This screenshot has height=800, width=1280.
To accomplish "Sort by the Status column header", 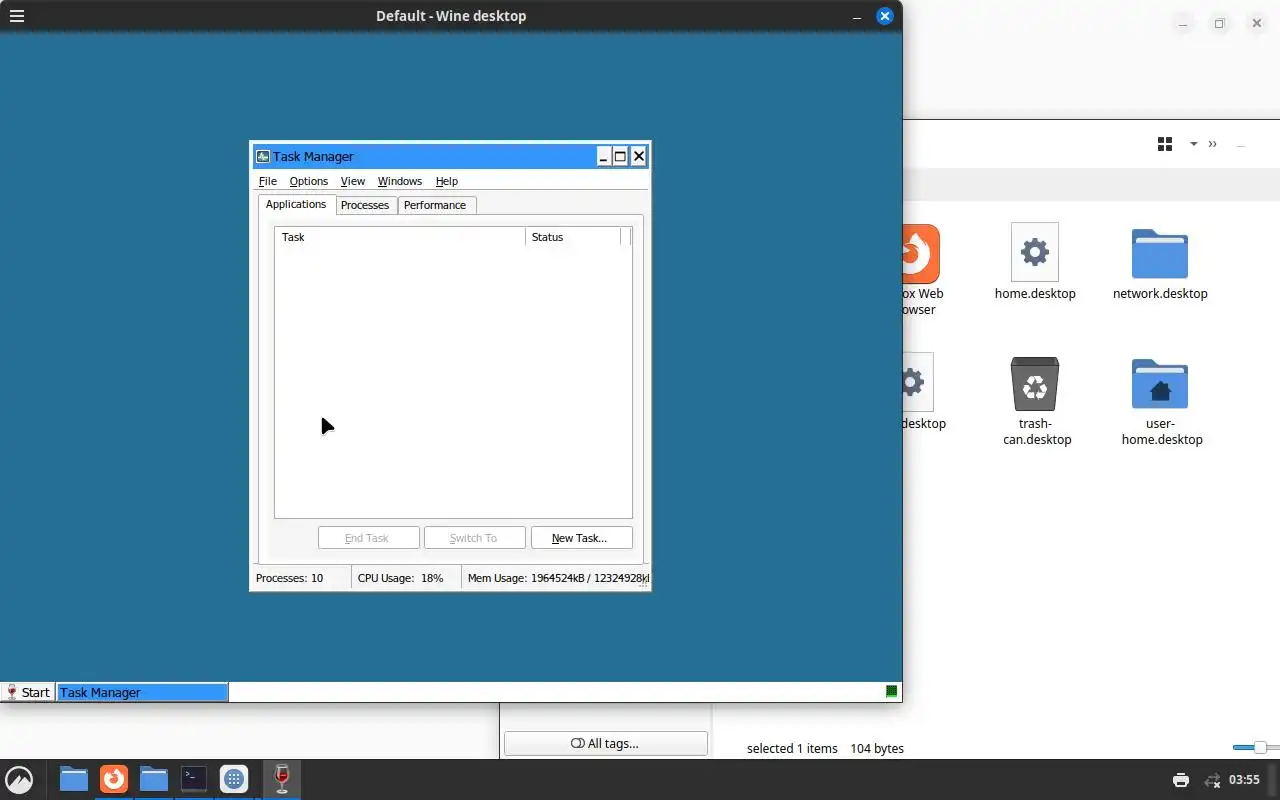I will pyautogui.click(x=573, y=237).
